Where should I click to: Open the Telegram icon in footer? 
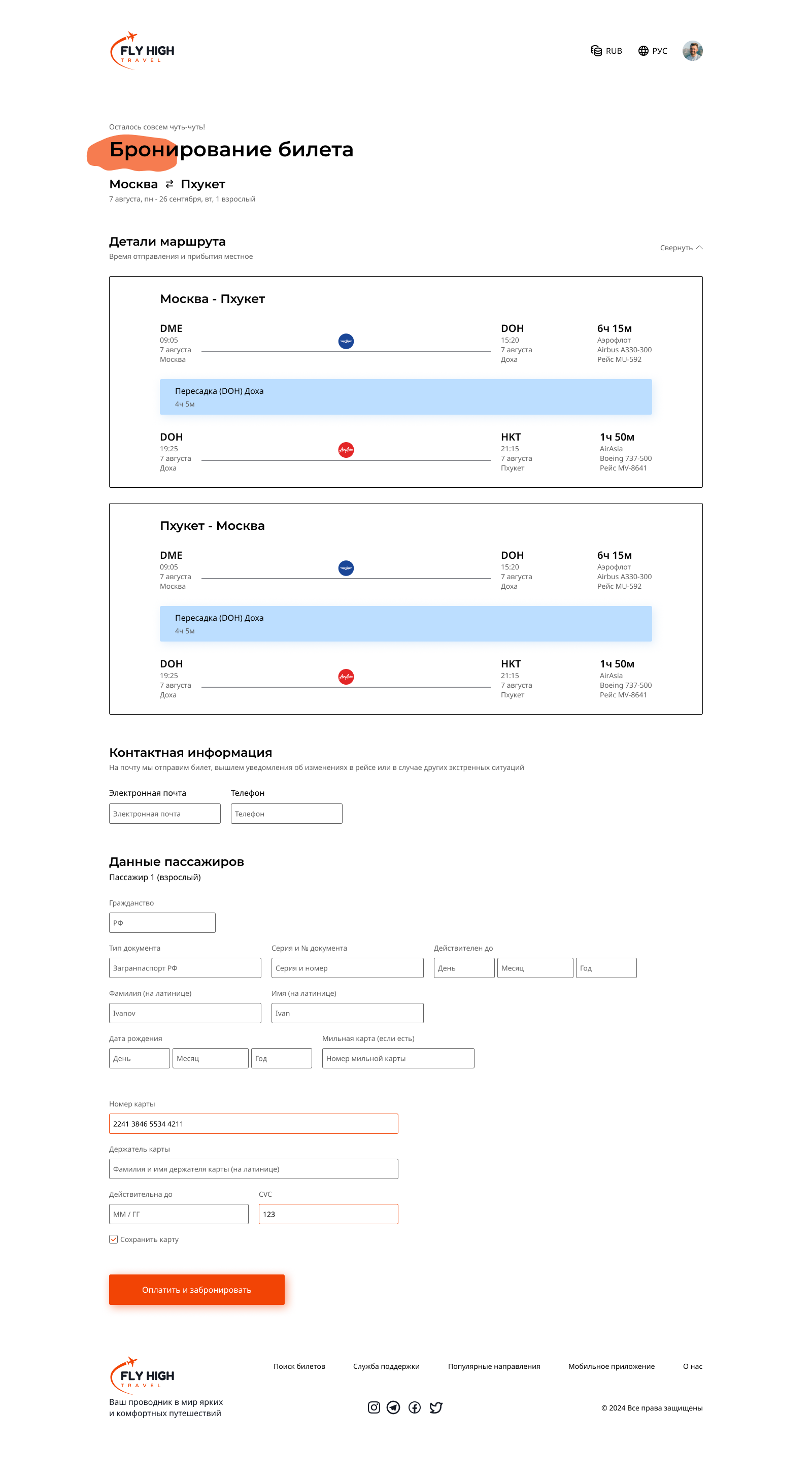pos(393,1407)
